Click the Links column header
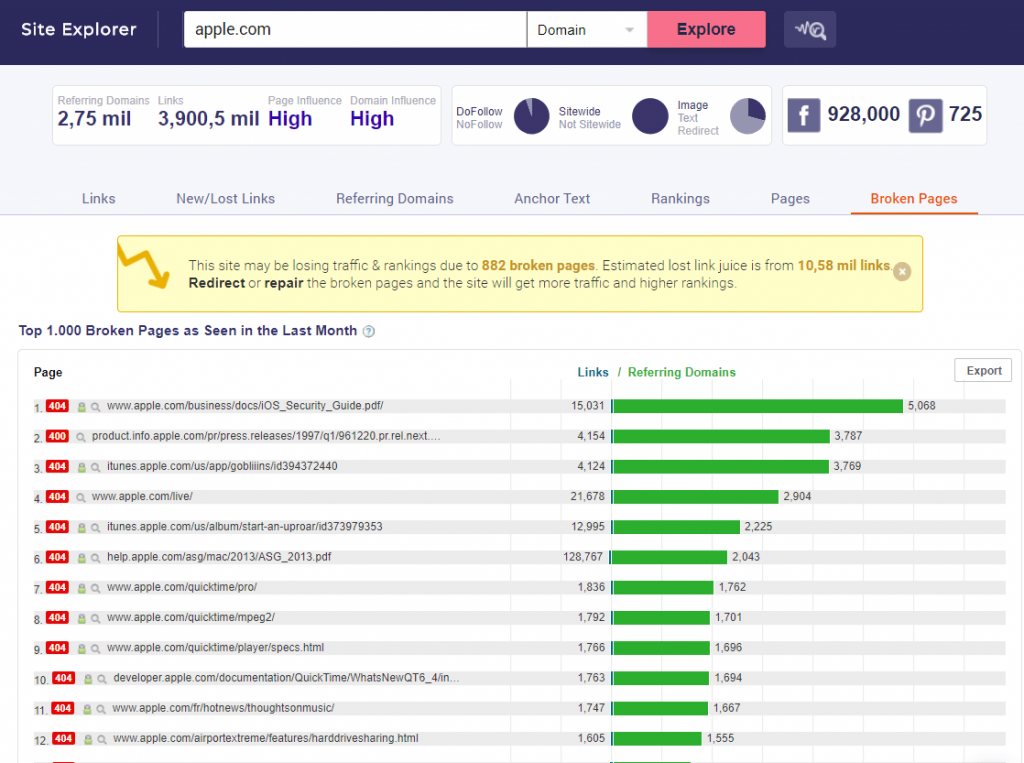1024x763 pixels. (593, 372)
